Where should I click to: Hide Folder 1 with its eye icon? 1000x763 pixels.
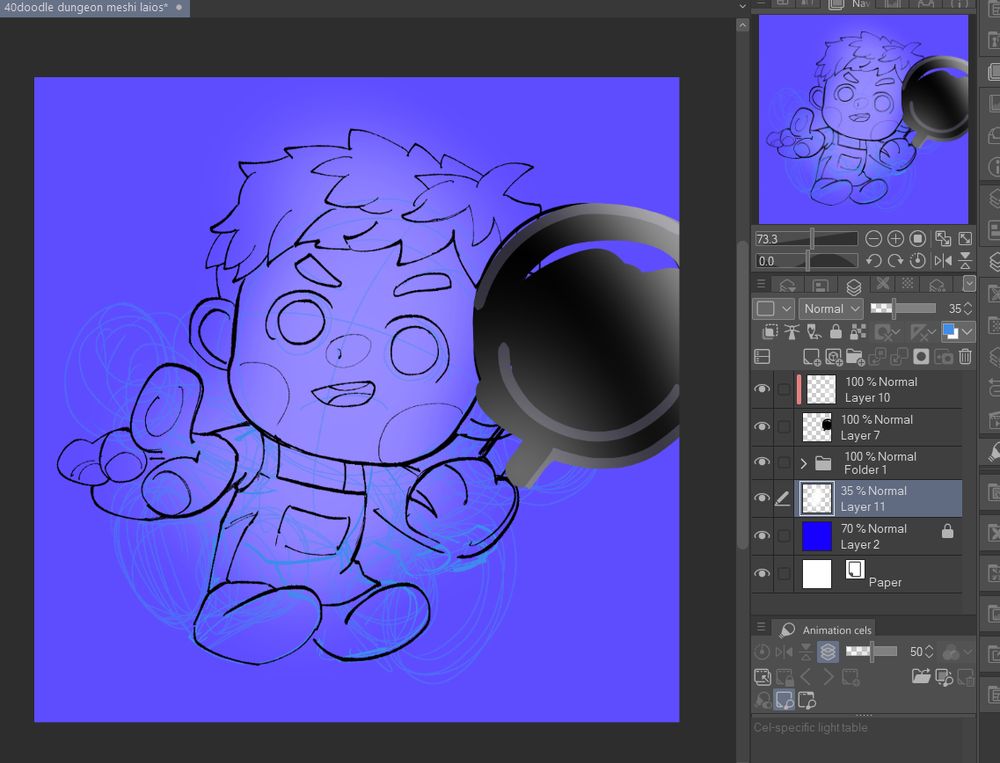pyautogui.click(x=761, y=462)
